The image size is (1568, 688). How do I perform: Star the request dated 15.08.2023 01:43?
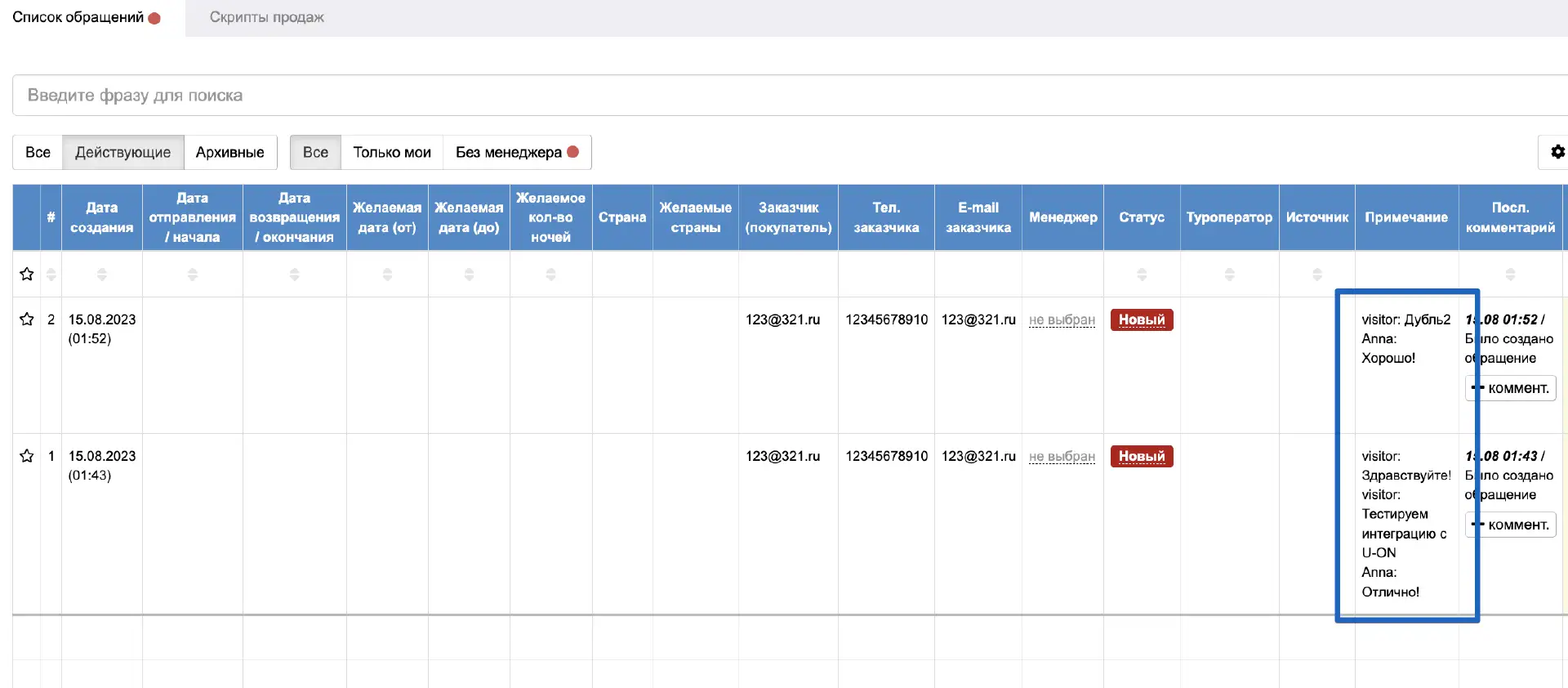pyautogui.click(x=27, y=456)
